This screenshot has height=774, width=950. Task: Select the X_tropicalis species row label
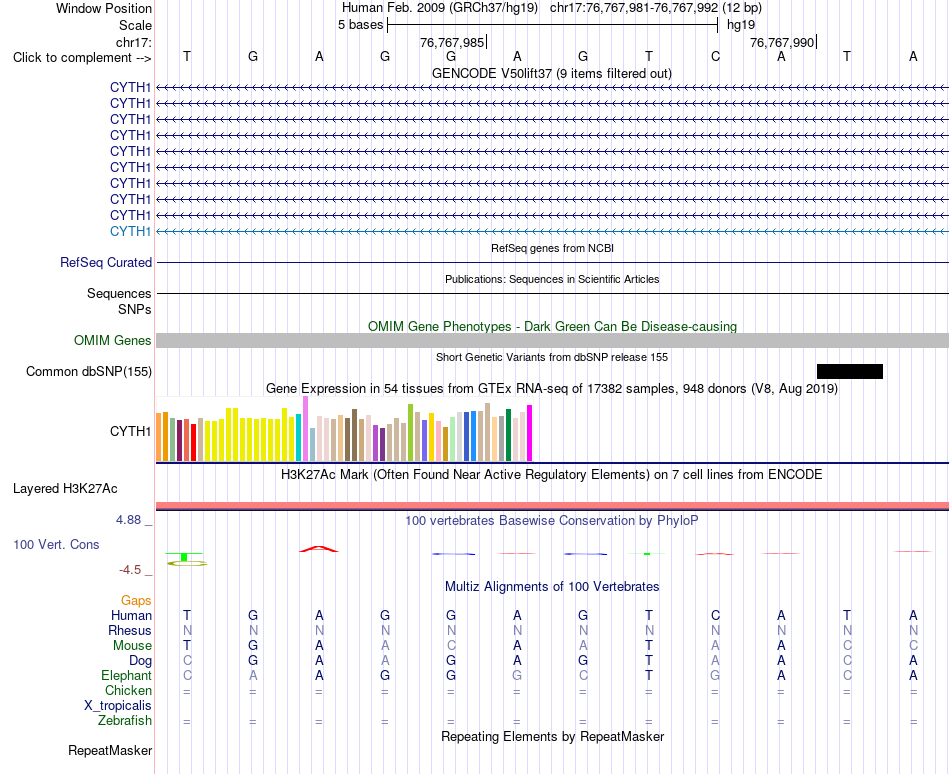tap(118, 706)
